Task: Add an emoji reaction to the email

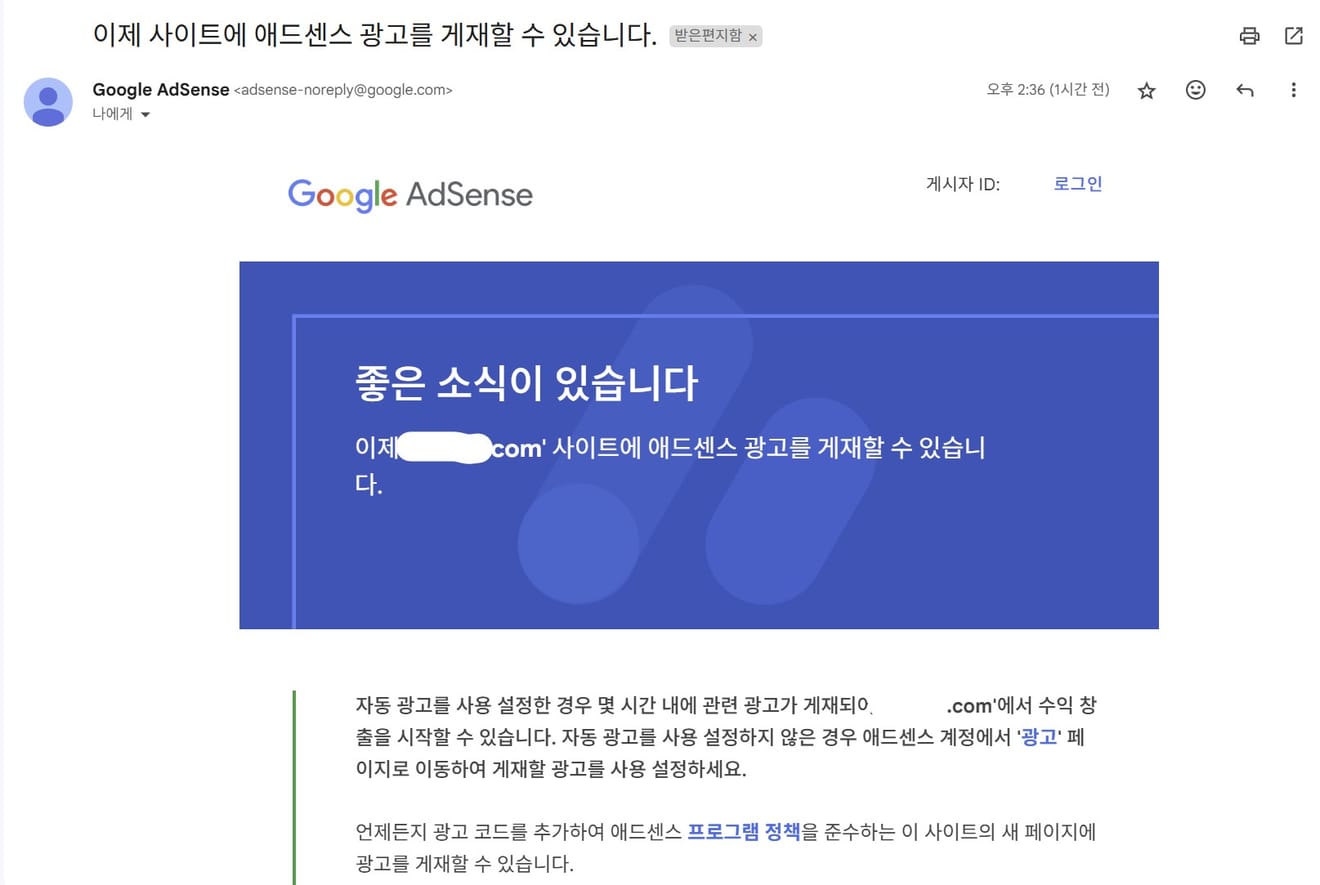Action: [1195, 90]
